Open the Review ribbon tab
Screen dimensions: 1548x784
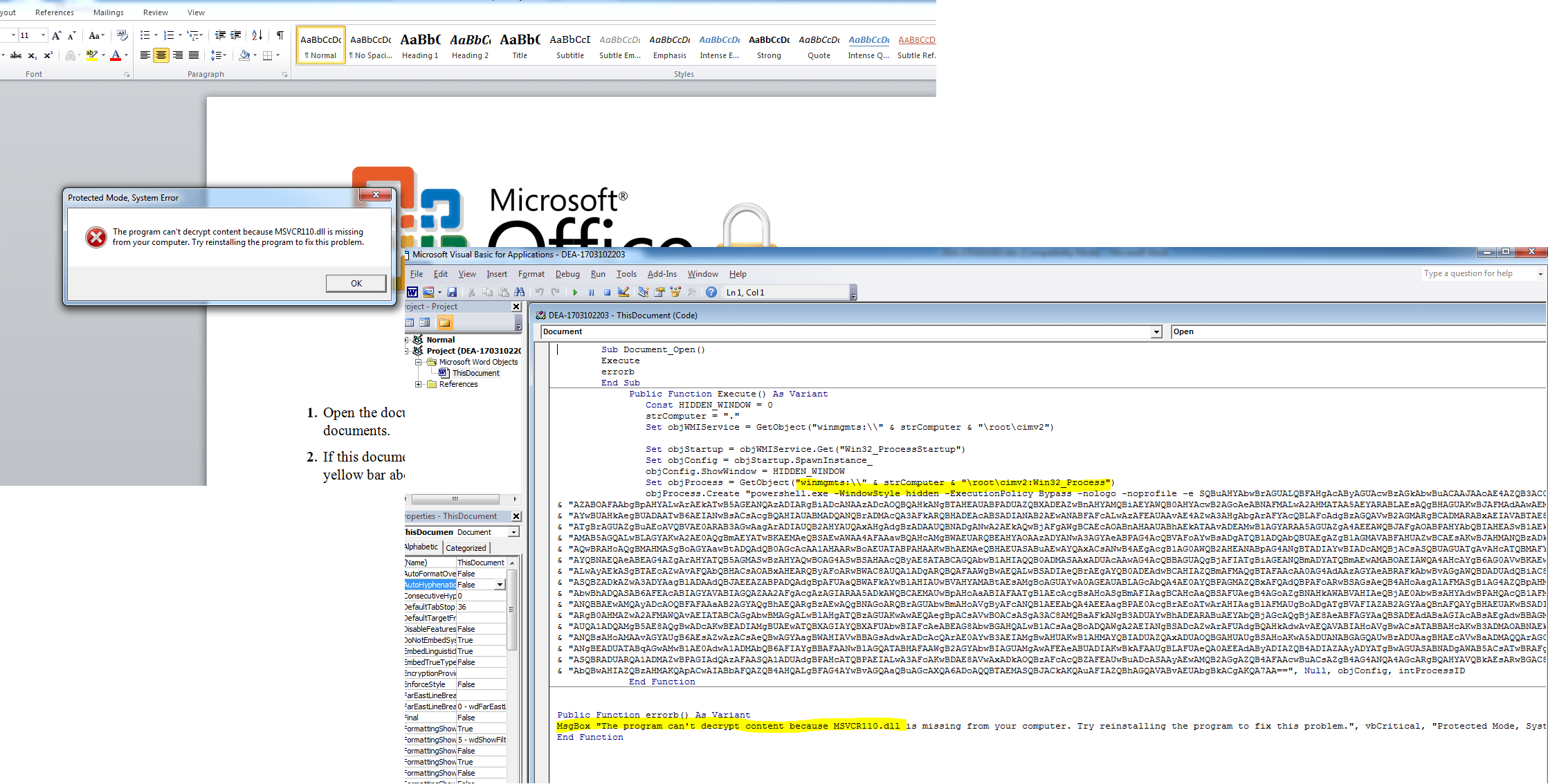[x=155, y=12]
